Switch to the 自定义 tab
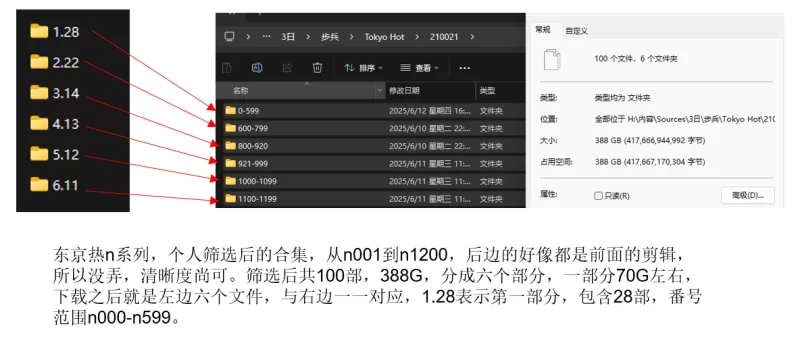 click(577, 31)
